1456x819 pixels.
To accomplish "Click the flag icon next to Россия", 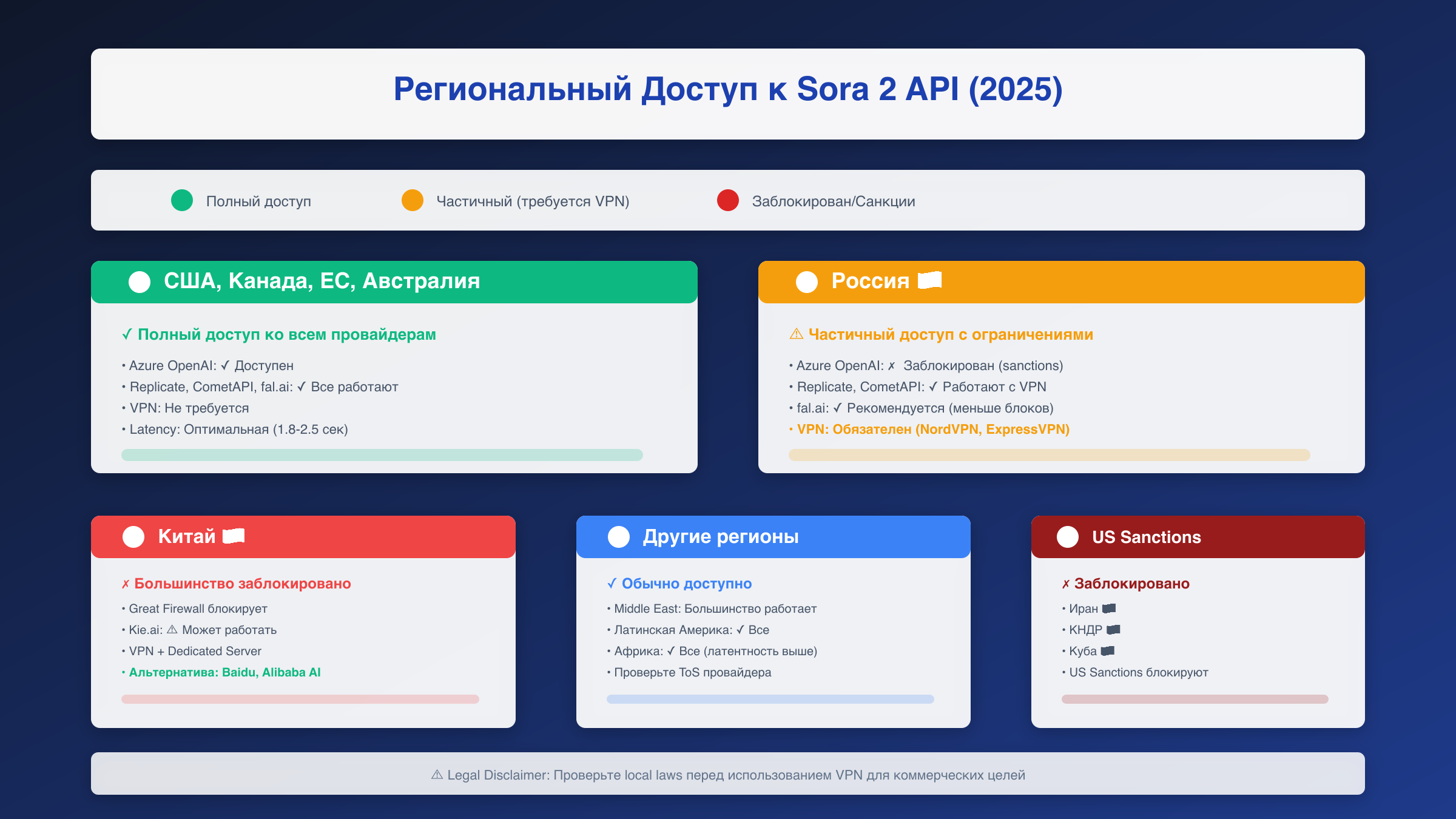I will click(929, 280).
